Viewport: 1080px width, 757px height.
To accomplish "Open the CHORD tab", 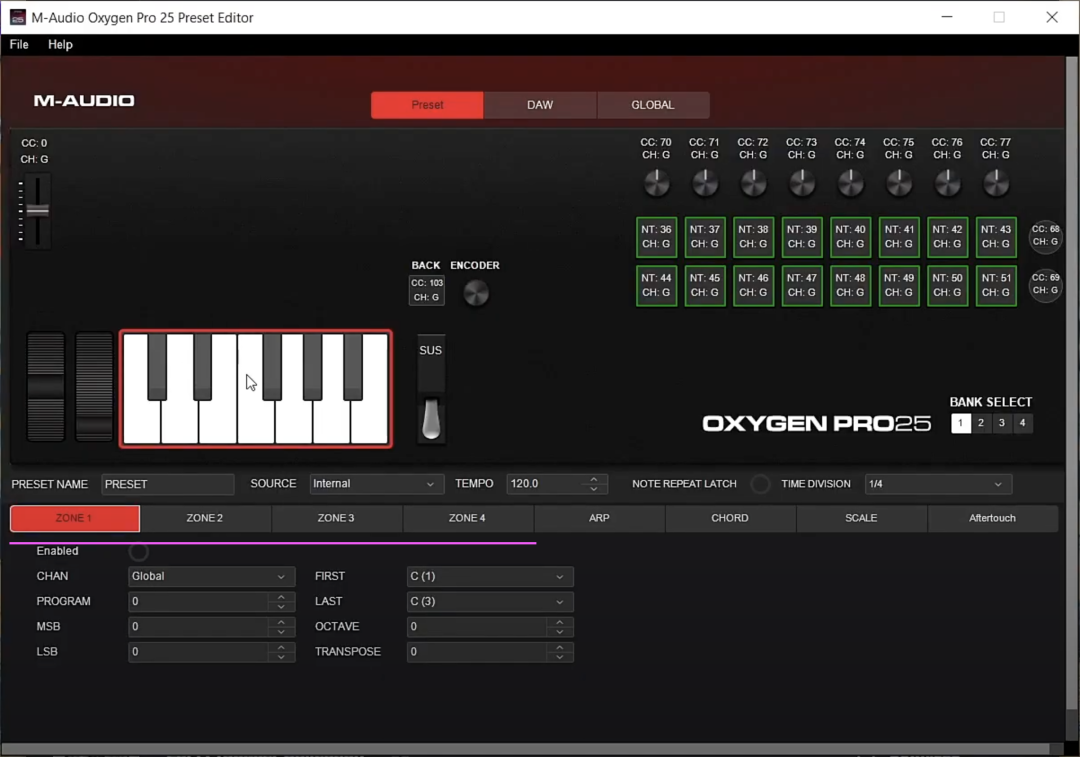I will pyautogui.click(x=730, y=518).
